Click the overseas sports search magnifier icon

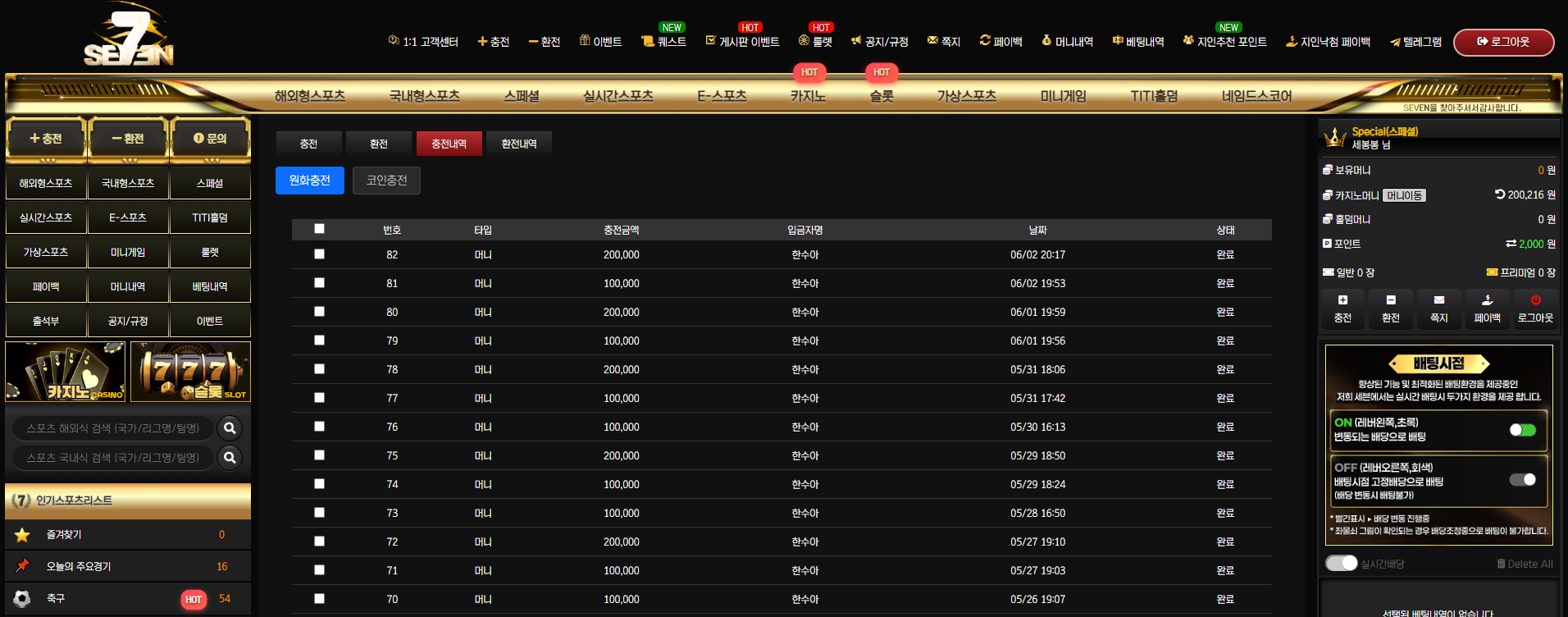click(230, 428)
